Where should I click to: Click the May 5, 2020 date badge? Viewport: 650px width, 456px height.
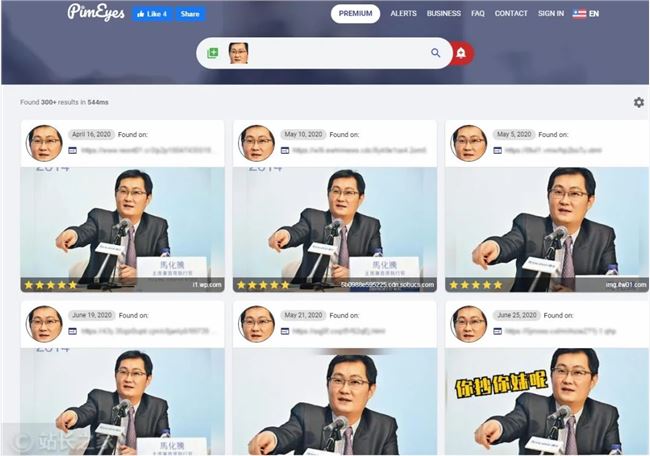pyautogui.click(x=514, y=134)
